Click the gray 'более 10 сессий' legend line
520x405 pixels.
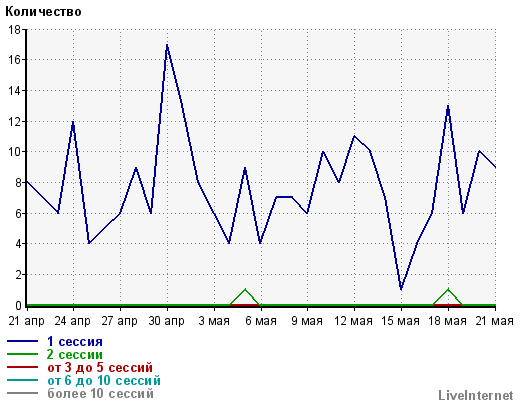click(x=22, y=393)
